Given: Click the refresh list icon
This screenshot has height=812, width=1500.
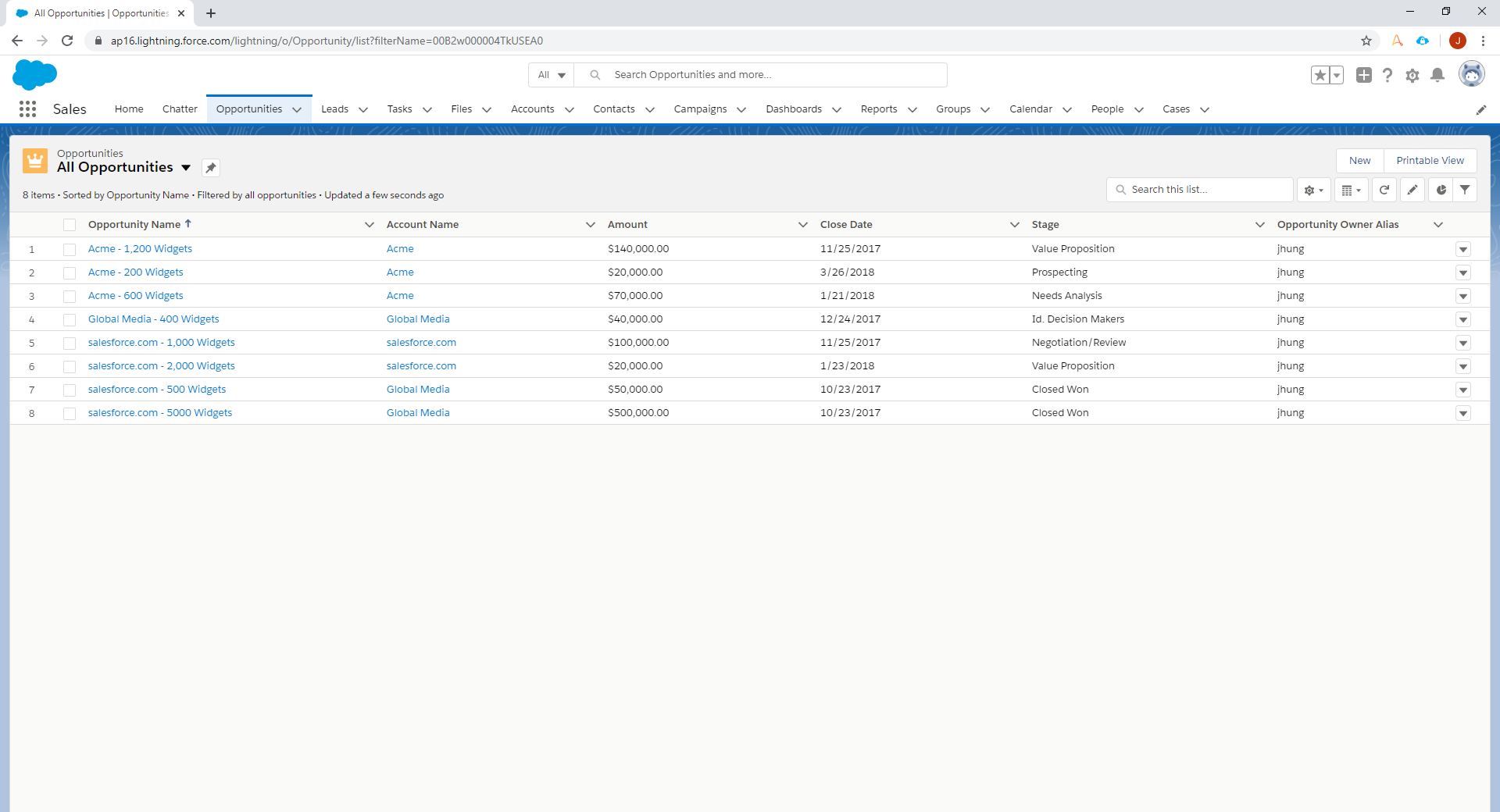Looking at the screenshot, I should pyautogui.click(x=1384, y=190).
